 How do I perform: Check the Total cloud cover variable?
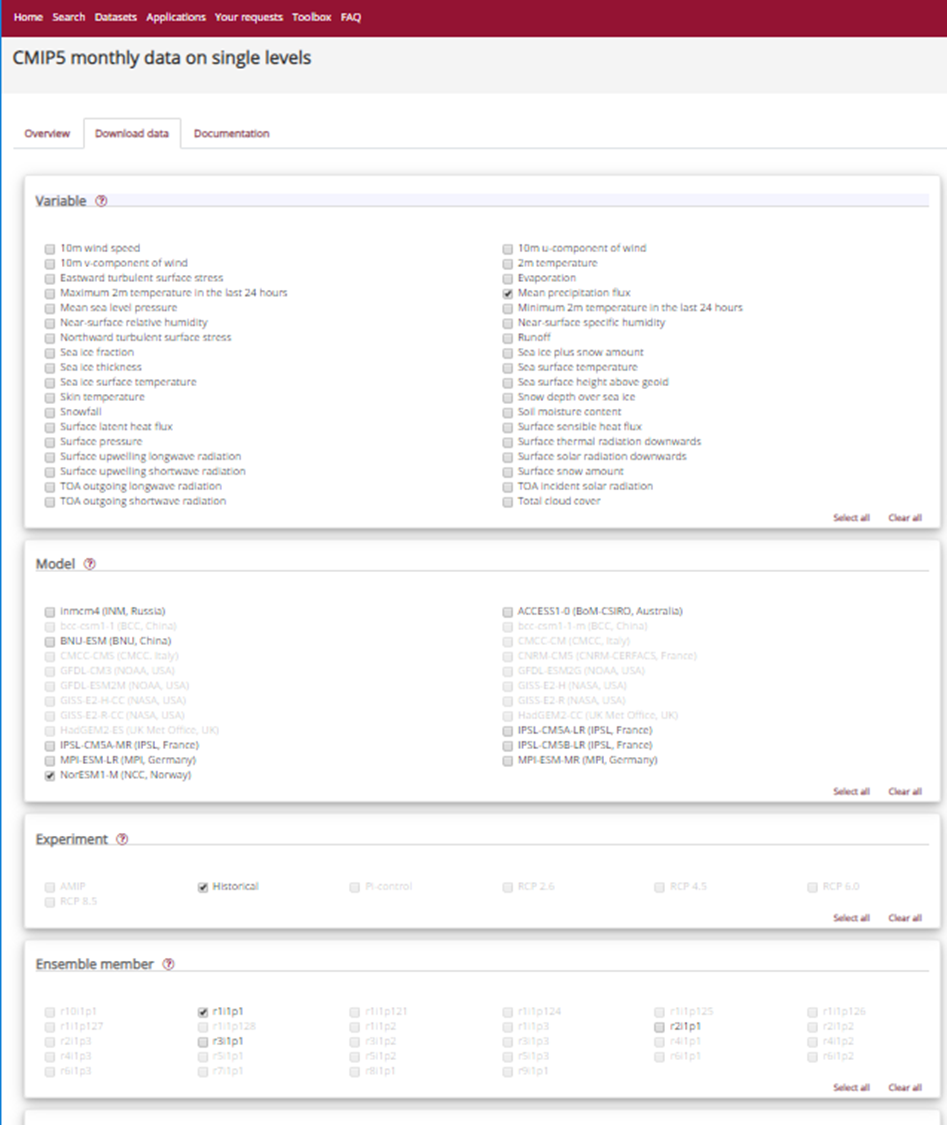pyautogui.click(x=508, y=501)
